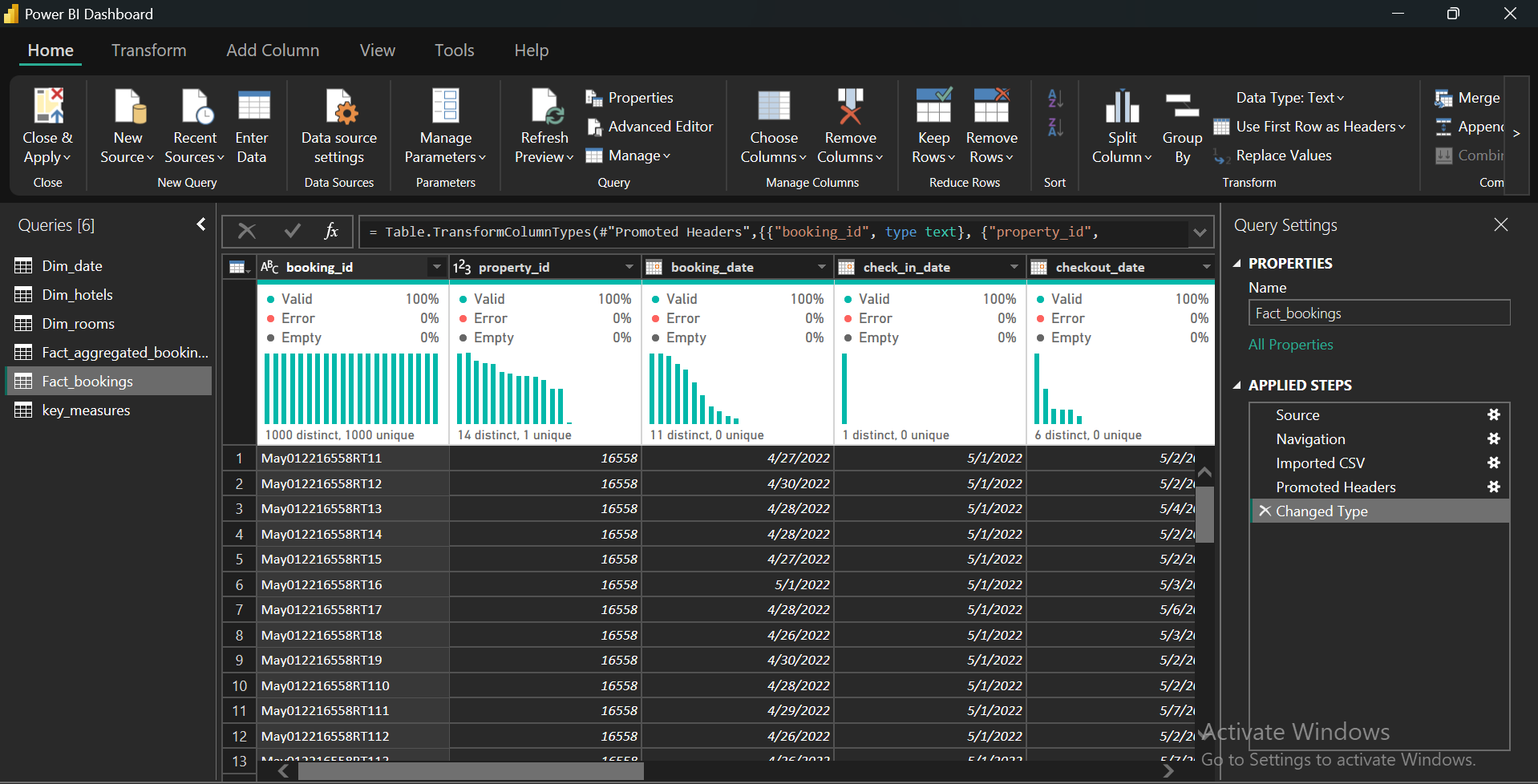Open booking_date column filter dropdown
The image size is (1538, 784).
(x=822, y=267)
